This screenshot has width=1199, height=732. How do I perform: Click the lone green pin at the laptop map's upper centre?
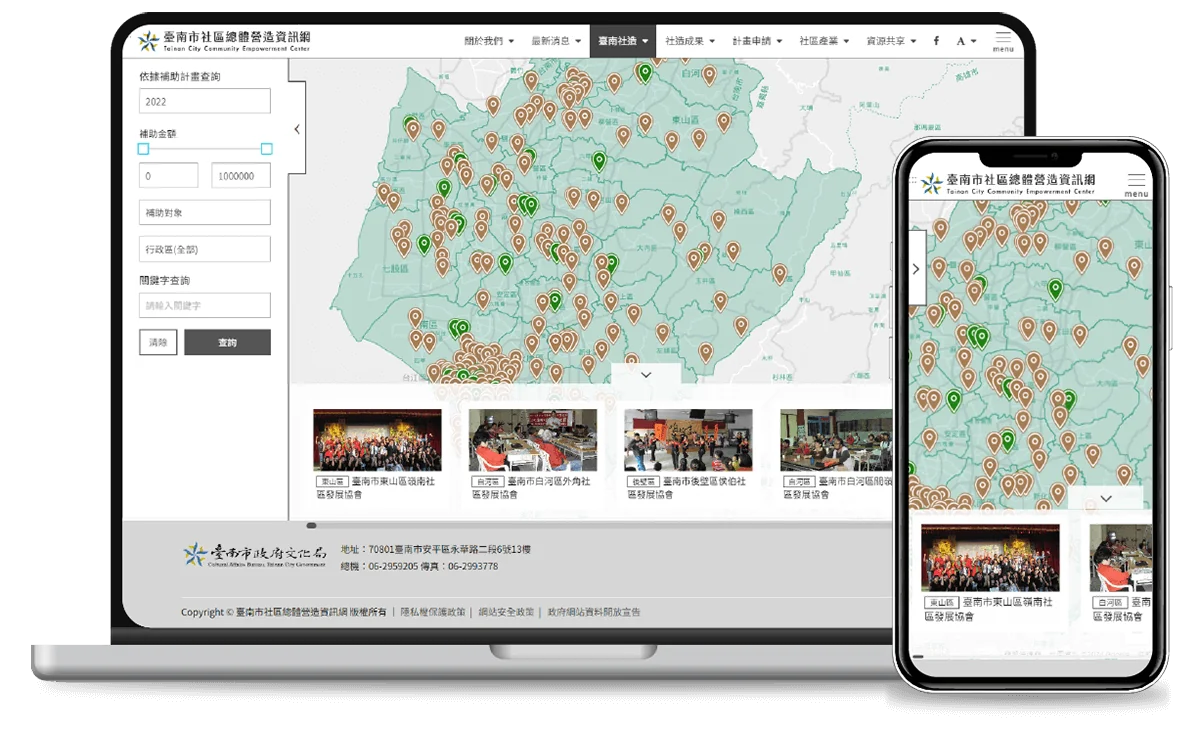point(600,161)
